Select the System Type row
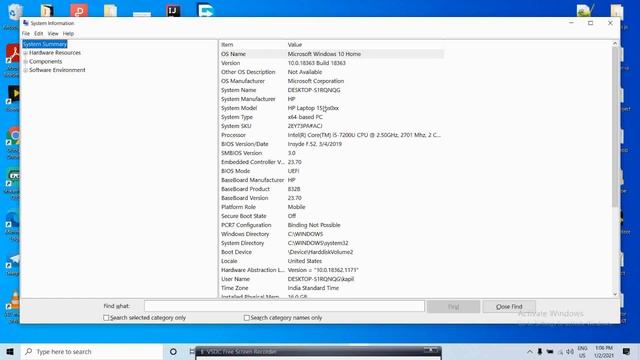This screenshot has height=360, width=640. [331, 117]
